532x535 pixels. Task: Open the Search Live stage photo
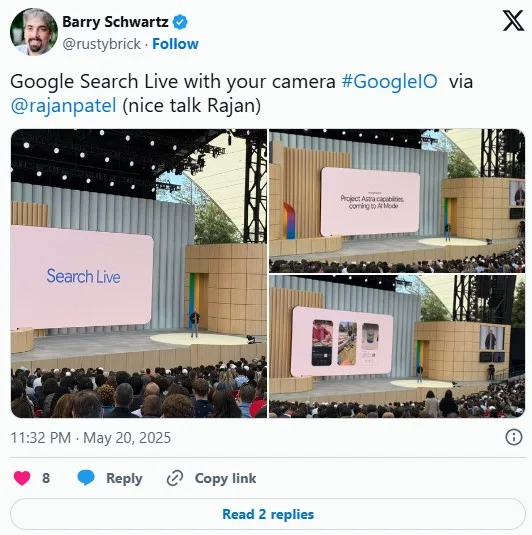[x=139, y=273]
